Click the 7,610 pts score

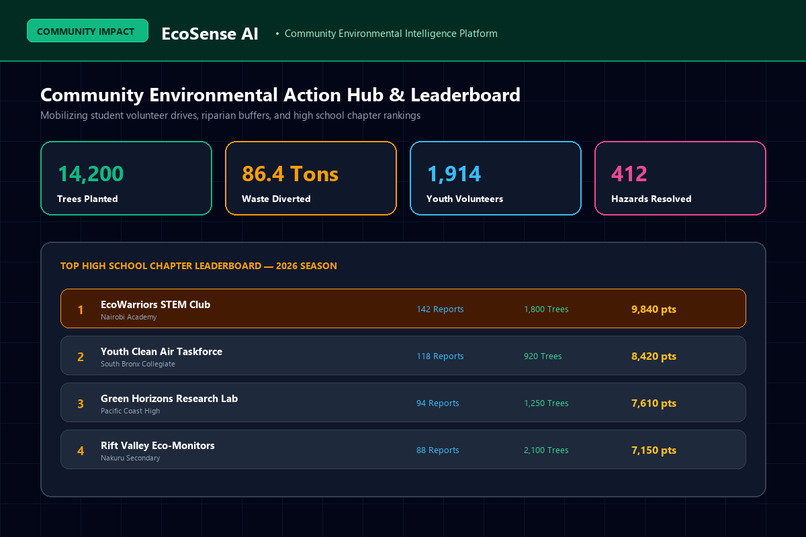coord(653,403)
